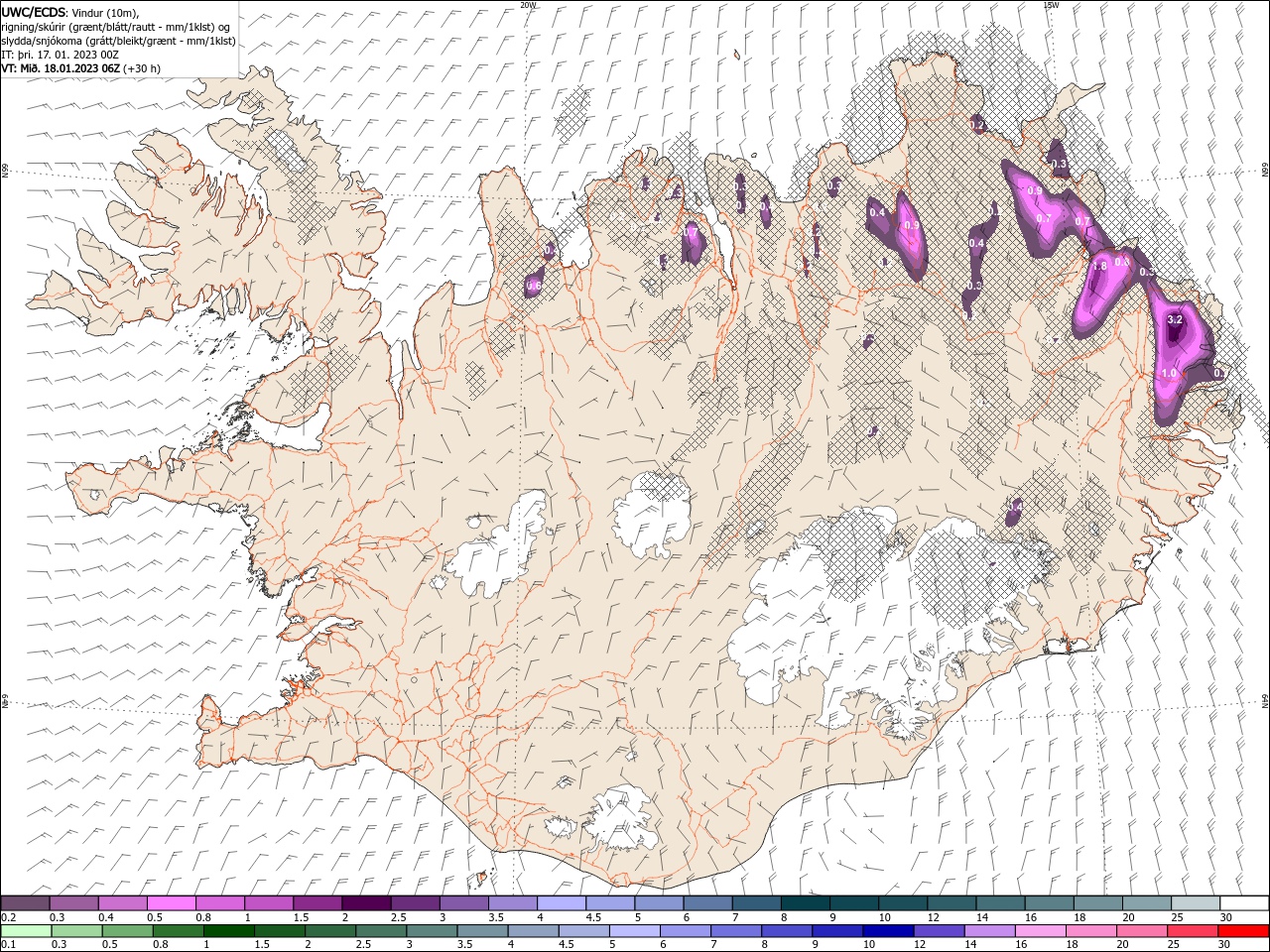Click the '30' label on the rain scale
Viewport: 1270px width, 952px height.
[1225, 945]
